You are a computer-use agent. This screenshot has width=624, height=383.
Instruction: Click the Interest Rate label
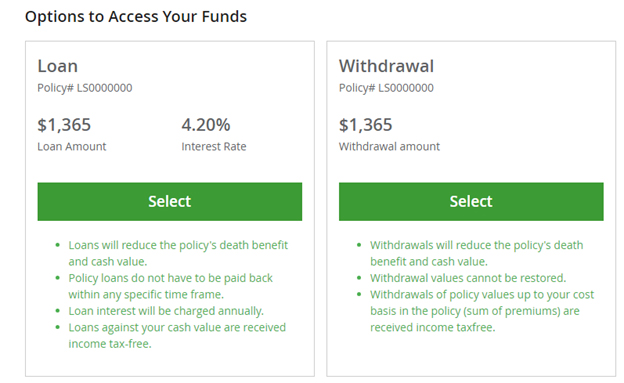[214, 147]
